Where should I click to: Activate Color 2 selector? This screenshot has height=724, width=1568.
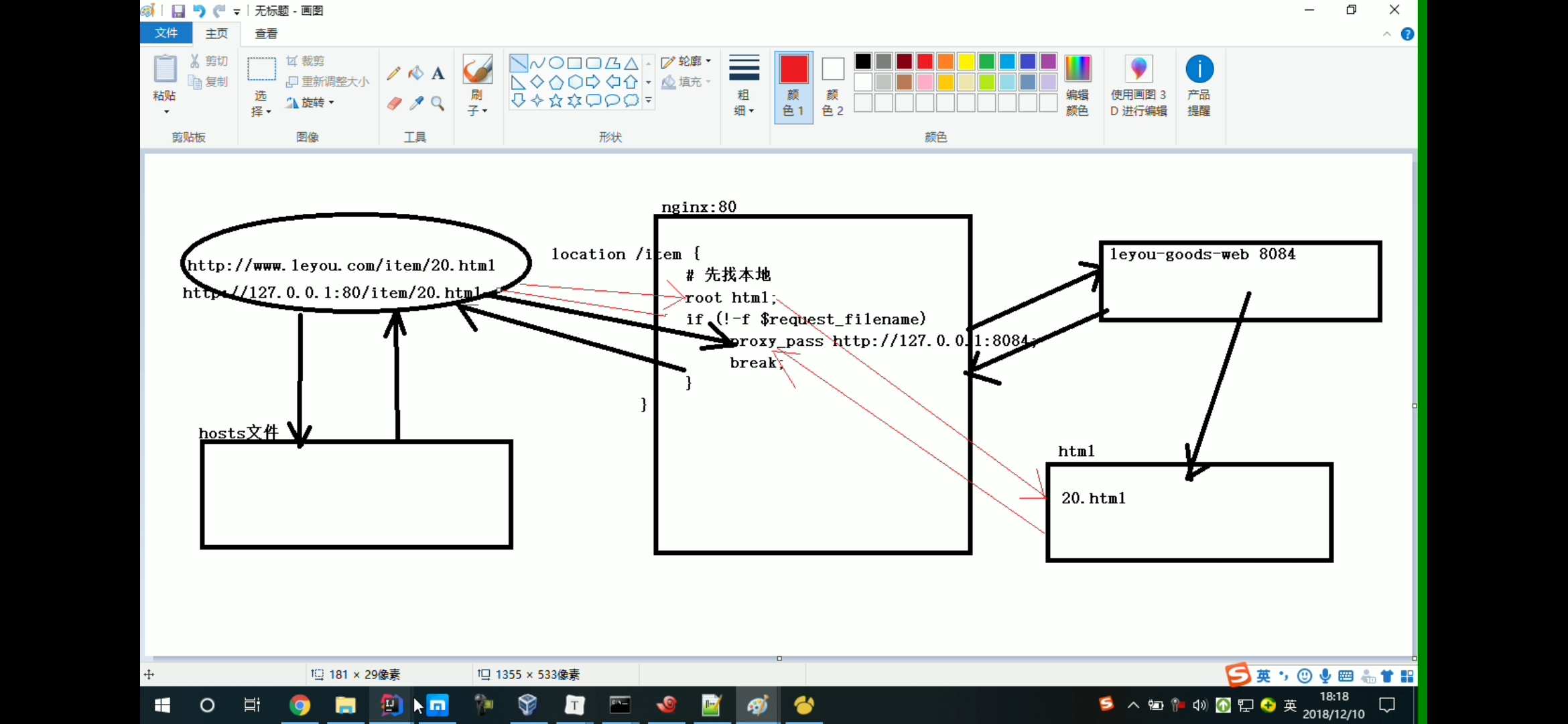point(833,87)
